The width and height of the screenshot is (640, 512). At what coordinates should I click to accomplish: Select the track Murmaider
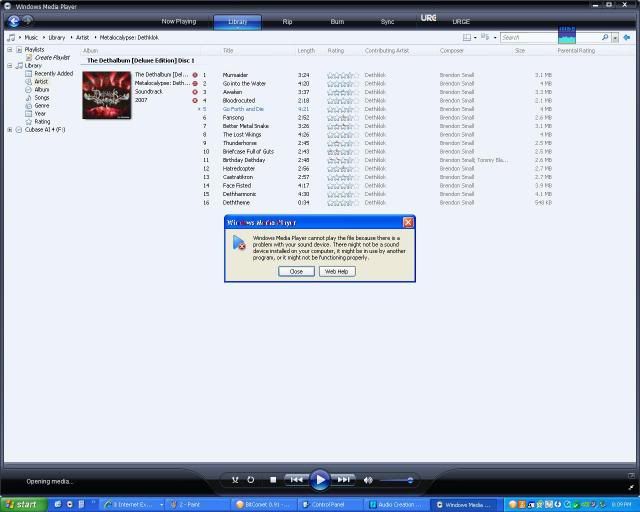235,75
